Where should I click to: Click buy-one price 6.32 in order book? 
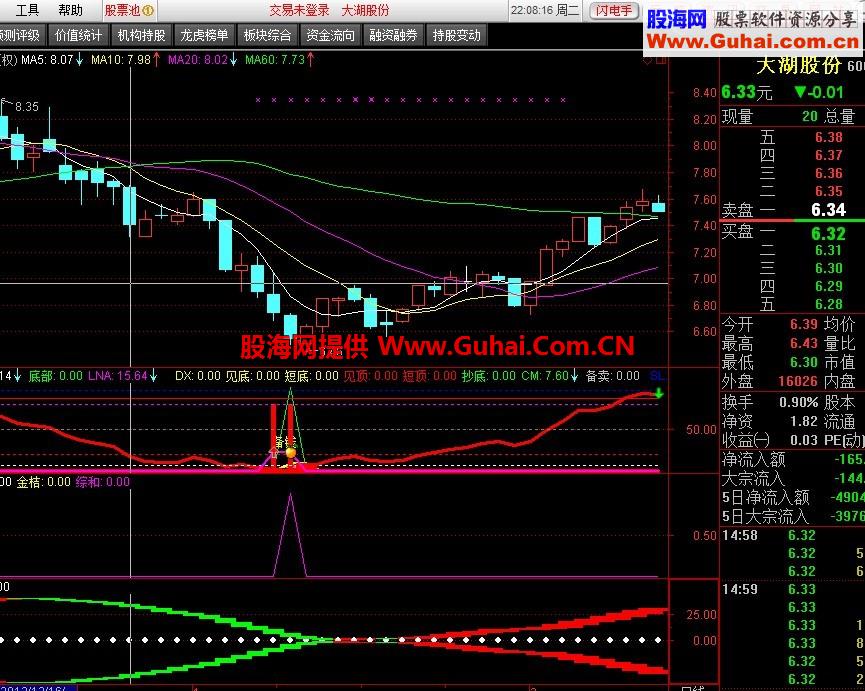(828, 233)
